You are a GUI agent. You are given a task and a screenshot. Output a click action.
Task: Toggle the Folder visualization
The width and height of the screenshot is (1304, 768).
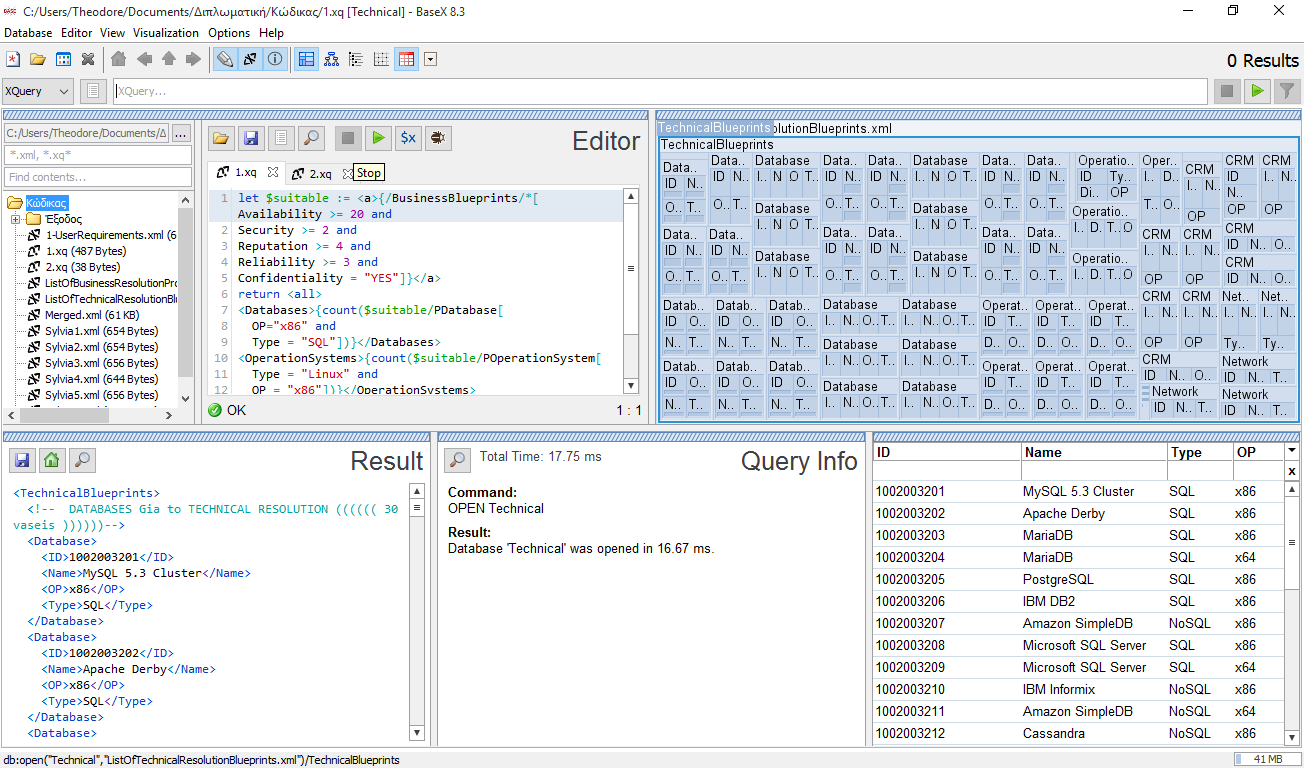pos(356,60)
